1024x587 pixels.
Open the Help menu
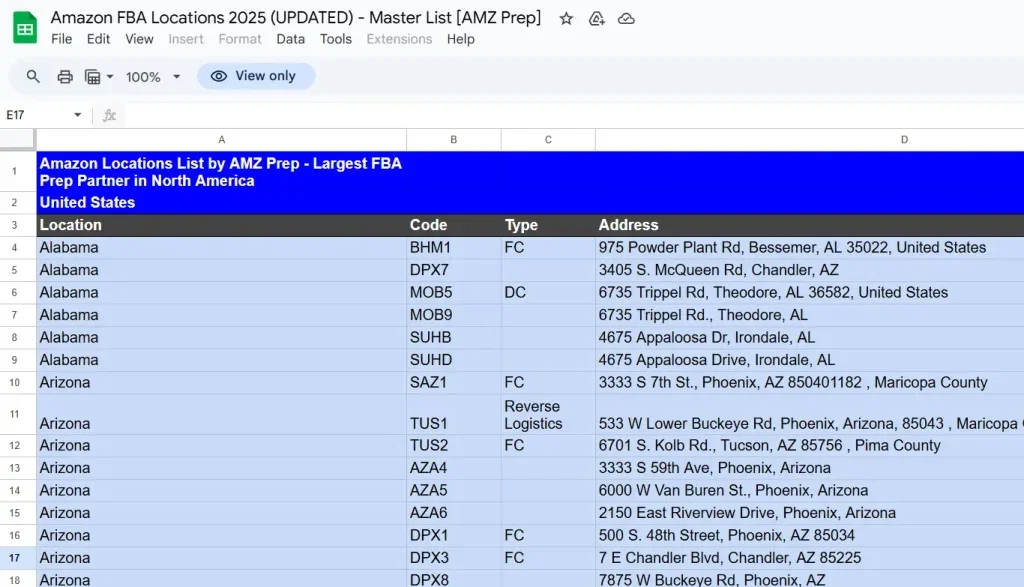(460, 39)
